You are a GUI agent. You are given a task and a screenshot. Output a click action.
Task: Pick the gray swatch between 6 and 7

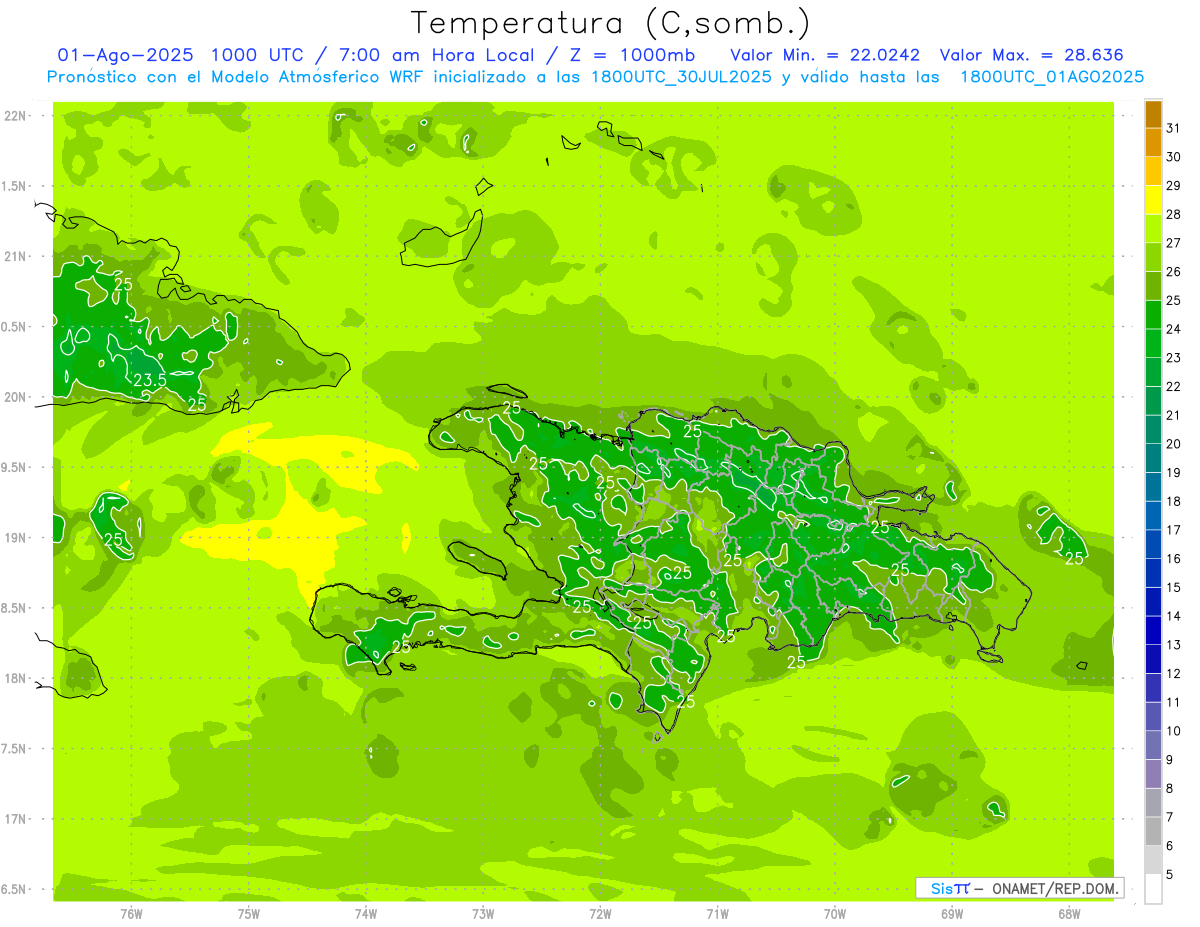click(1153, 831)
